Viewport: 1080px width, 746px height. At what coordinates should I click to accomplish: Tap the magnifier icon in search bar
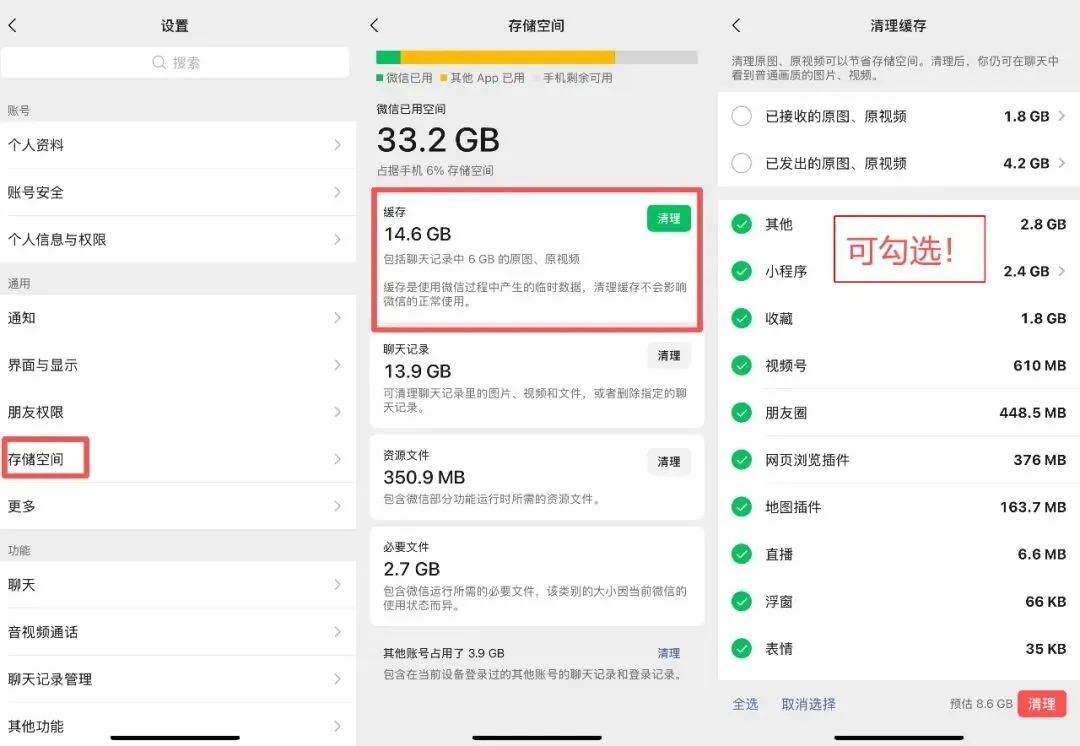click(x=158, y=63)
